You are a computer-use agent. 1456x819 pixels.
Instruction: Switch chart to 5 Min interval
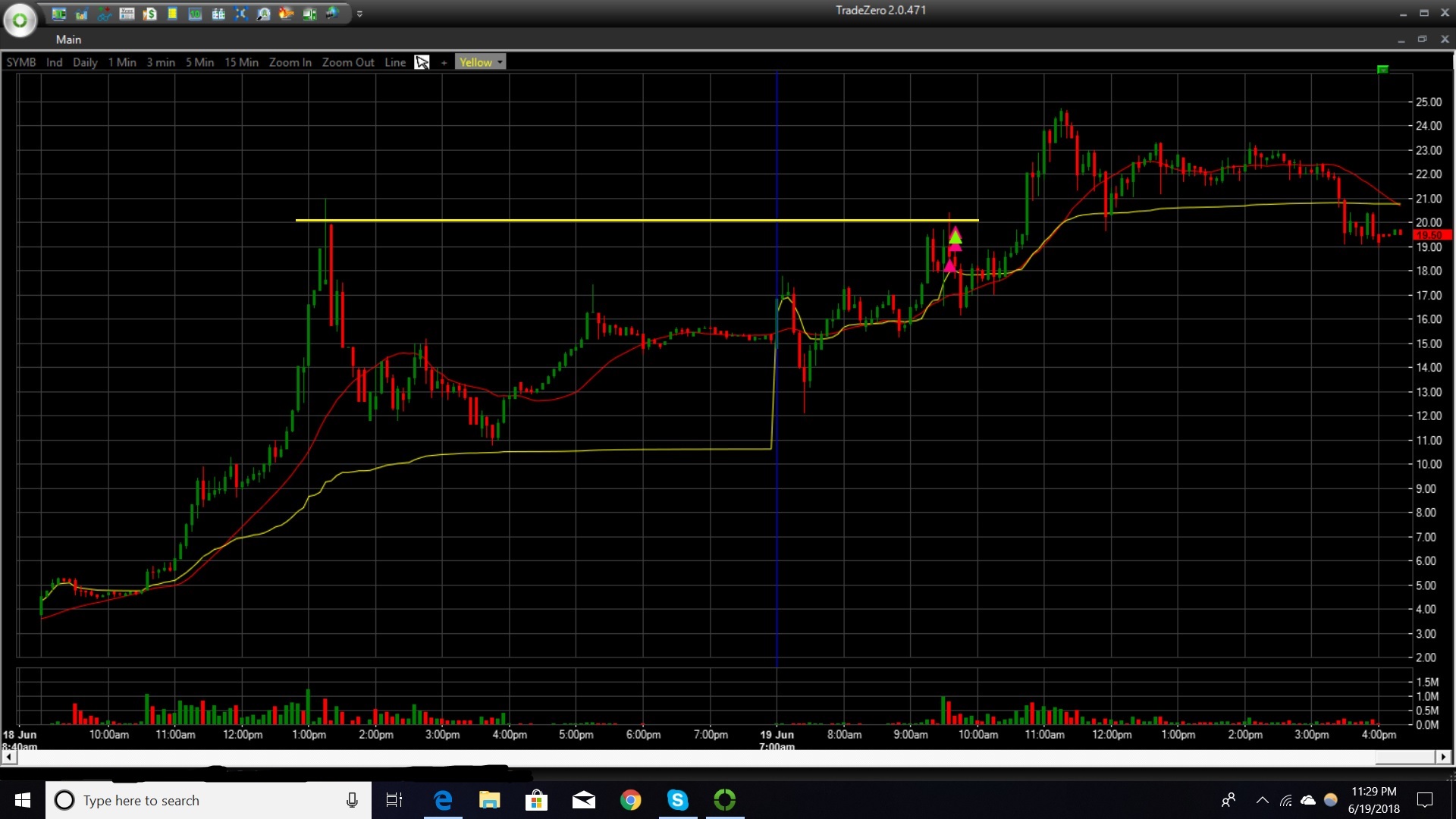pos(199,62)
